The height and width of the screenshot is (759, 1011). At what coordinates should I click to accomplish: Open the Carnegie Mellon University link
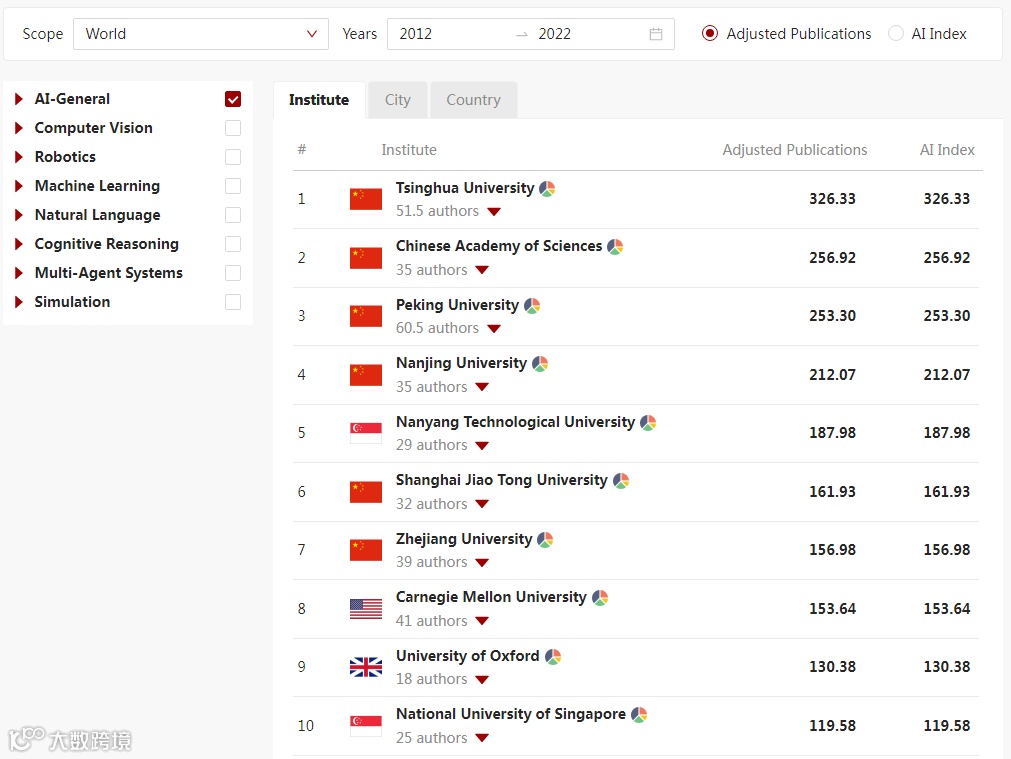pyautogui.click(x=491, y=597)
